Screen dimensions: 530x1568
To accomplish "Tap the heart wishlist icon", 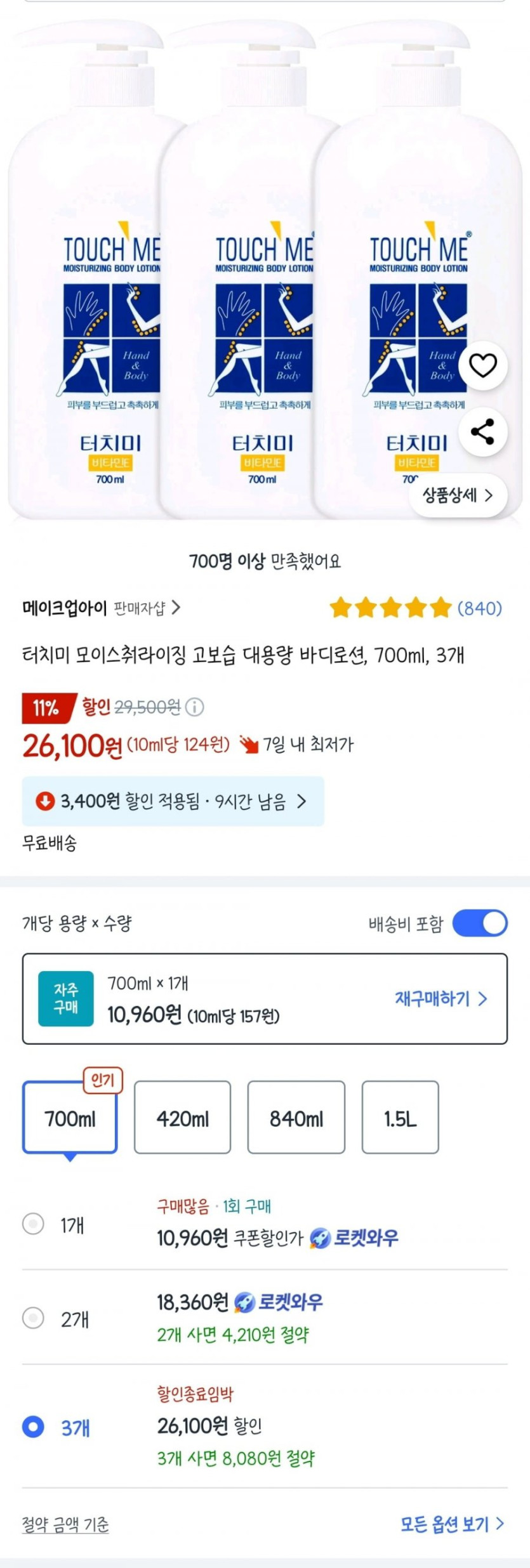I will (x=482, y=365).
